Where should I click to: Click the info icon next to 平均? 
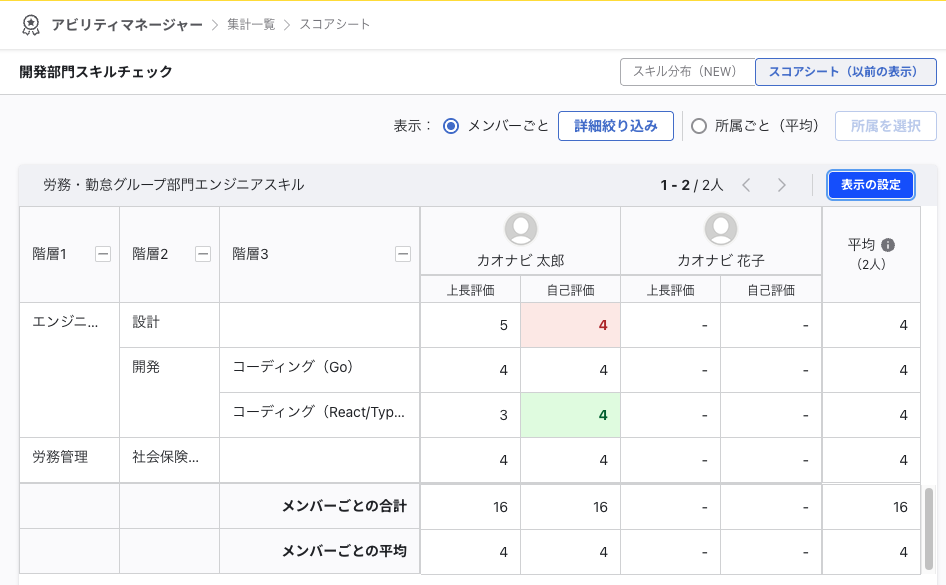pos(888,245)
